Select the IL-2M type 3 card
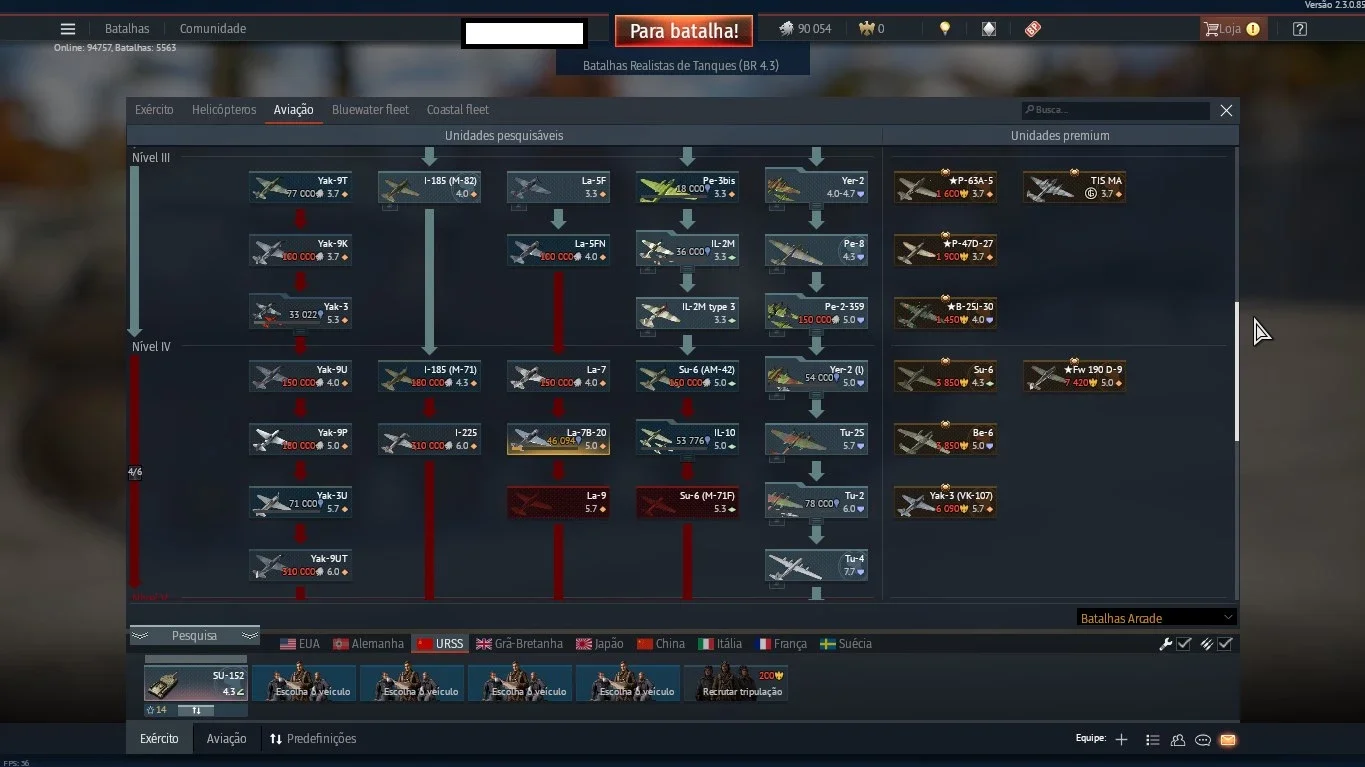The image size is (1365, 767). tap(687, 313)
